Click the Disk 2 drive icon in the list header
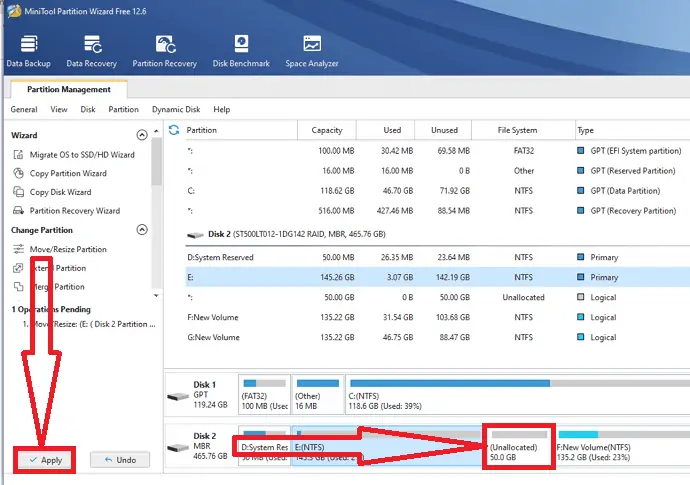Image resolution: width=690 pixels, height=485 pixels. [x=195, y=235]
